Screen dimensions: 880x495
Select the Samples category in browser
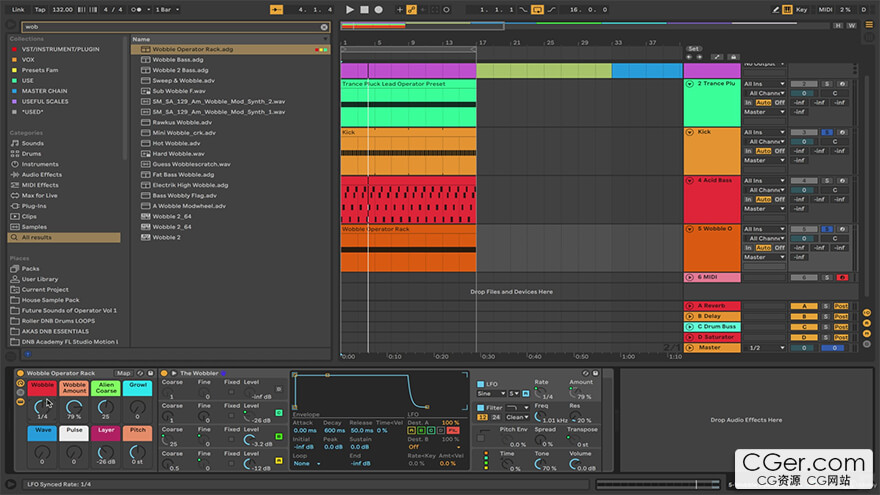(34, 227)
